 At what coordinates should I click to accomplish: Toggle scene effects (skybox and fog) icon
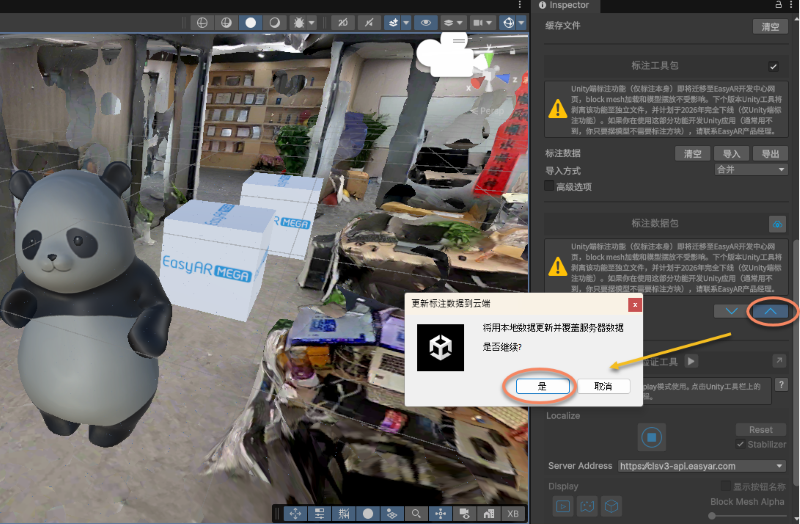pyautogui.click(x=393, y=22)
